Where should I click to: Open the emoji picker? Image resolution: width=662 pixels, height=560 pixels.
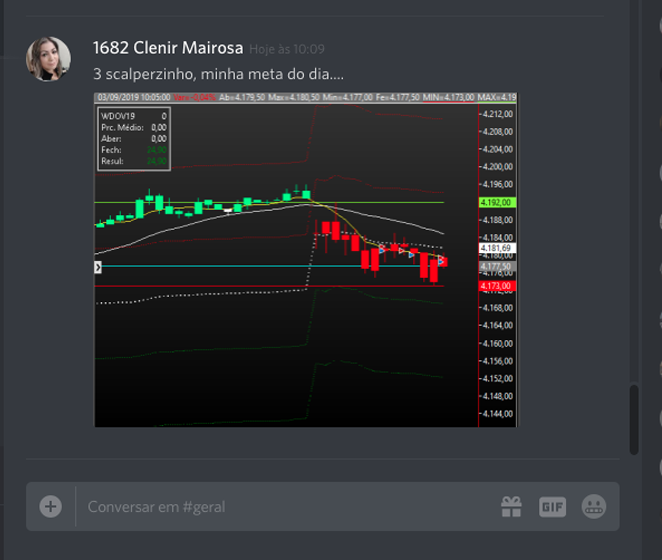tap(593, 507)
